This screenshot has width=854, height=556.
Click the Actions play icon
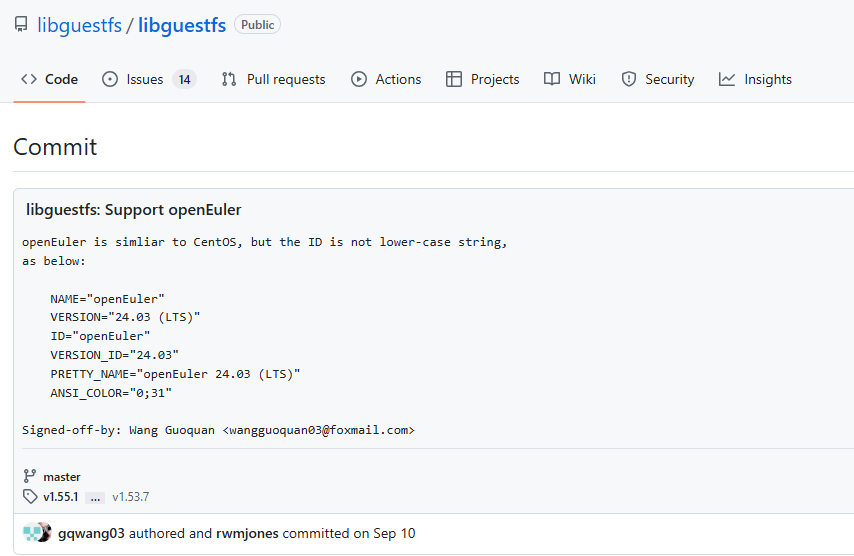coord(359,79)
